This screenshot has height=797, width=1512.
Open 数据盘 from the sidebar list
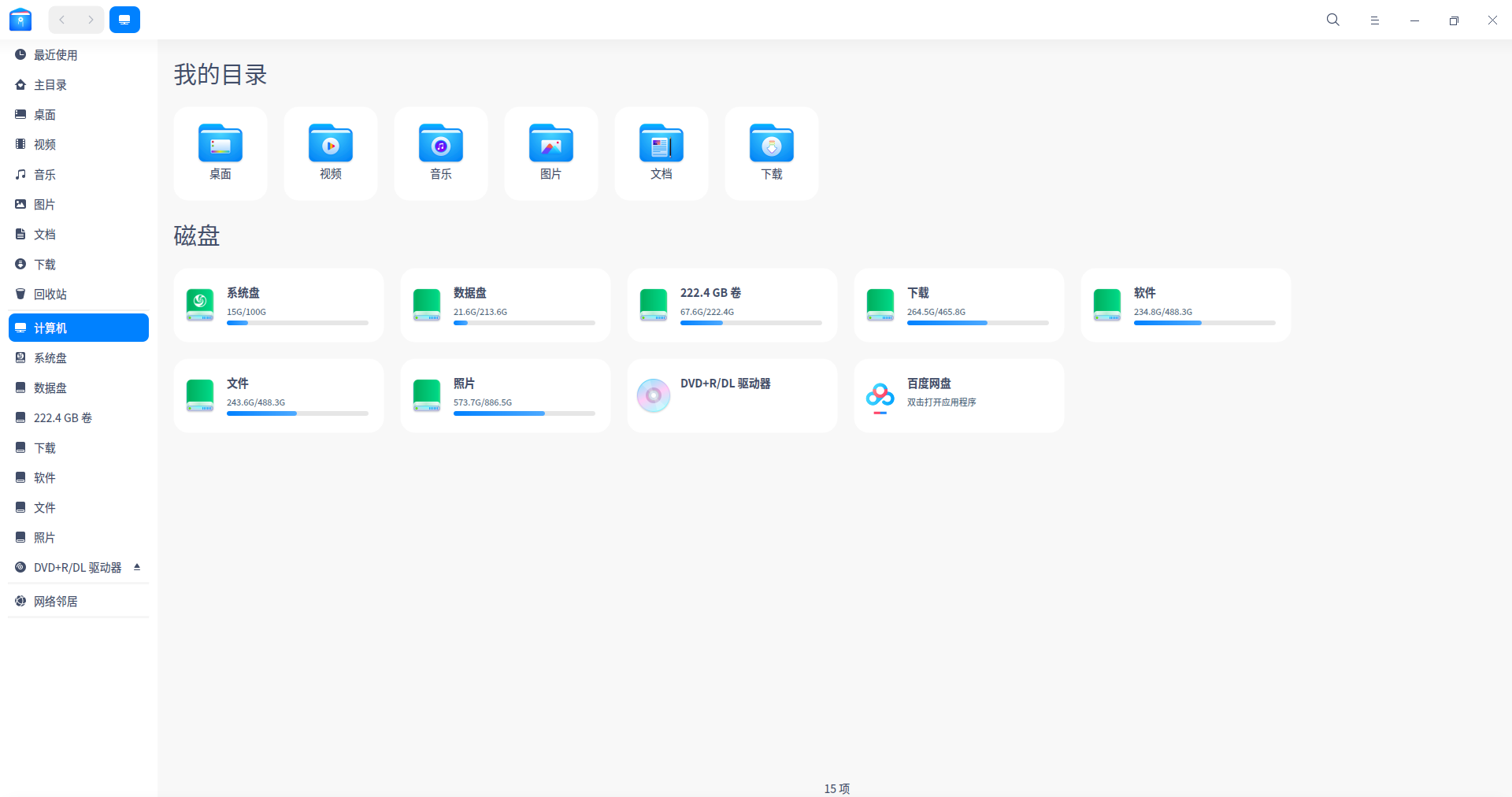tap(78, 387)
